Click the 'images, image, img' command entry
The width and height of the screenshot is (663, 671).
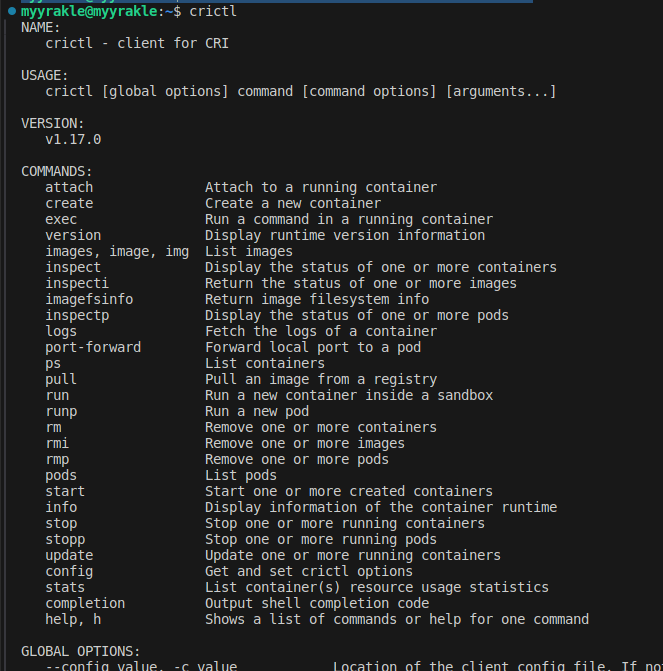pos(117,251)
